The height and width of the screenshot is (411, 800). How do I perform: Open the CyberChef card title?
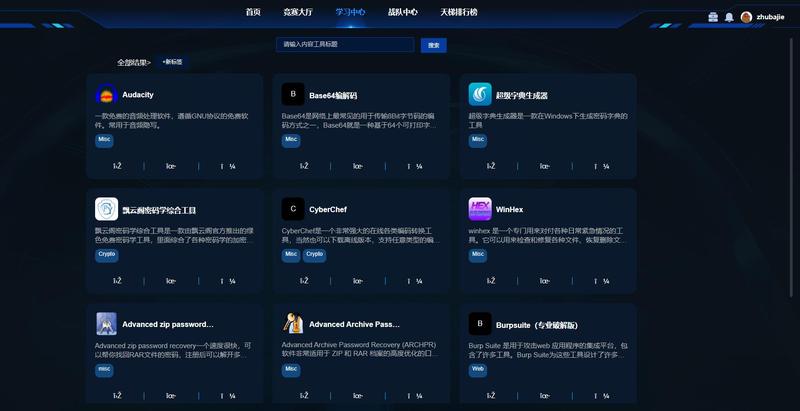coord(328,210)
